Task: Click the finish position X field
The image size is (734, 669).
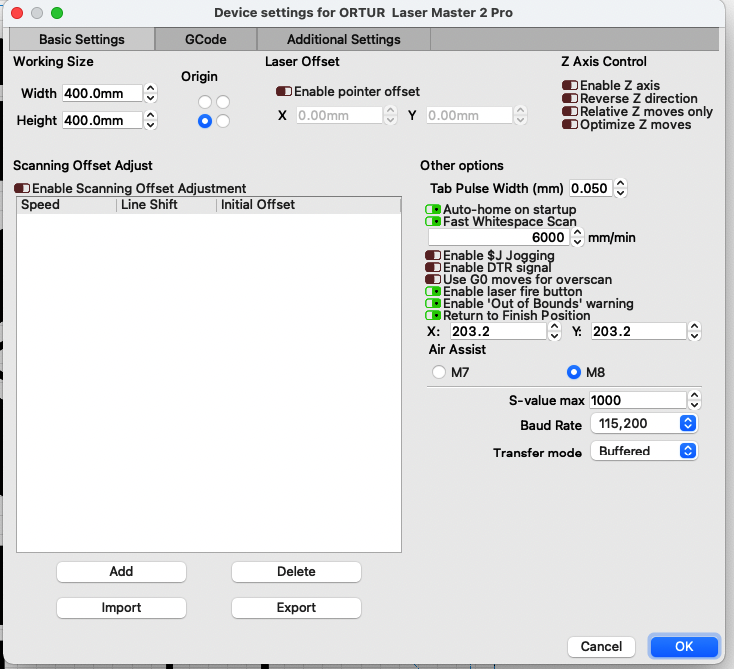Action: click(498, 331)
